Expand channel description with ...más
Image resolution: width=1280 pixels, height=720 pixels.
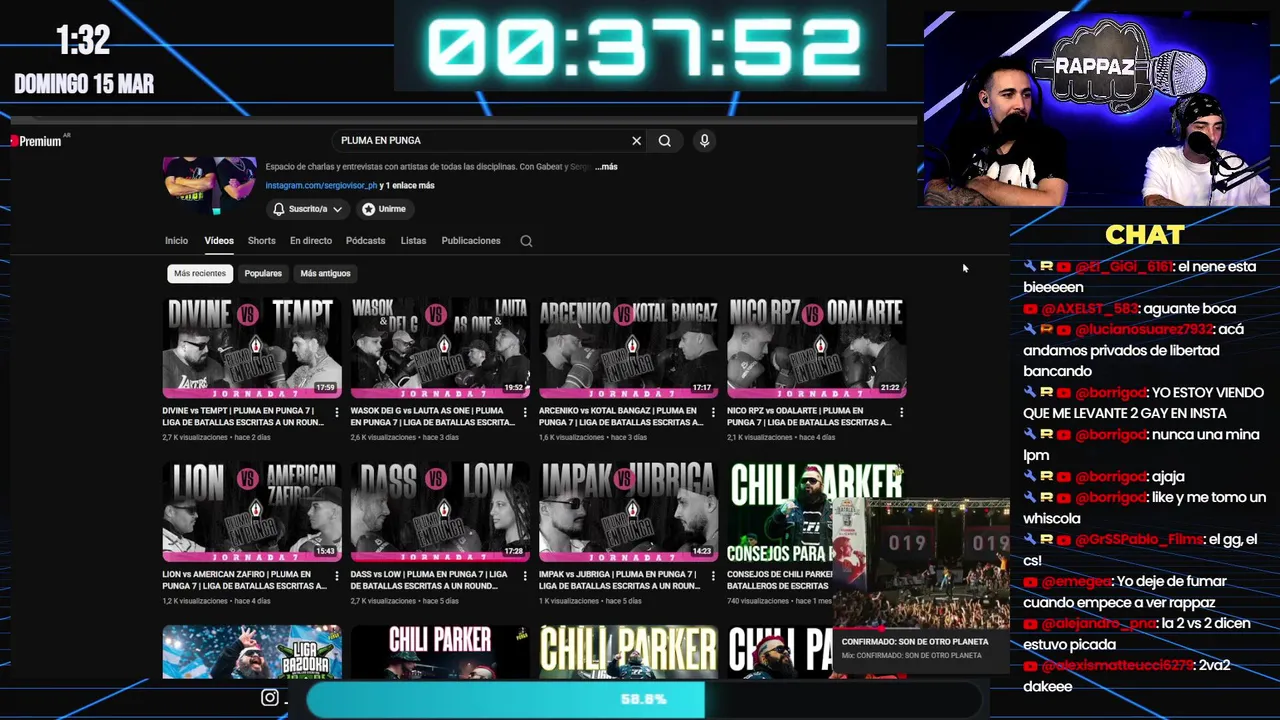pyautogui.click(x=606, y=167)
